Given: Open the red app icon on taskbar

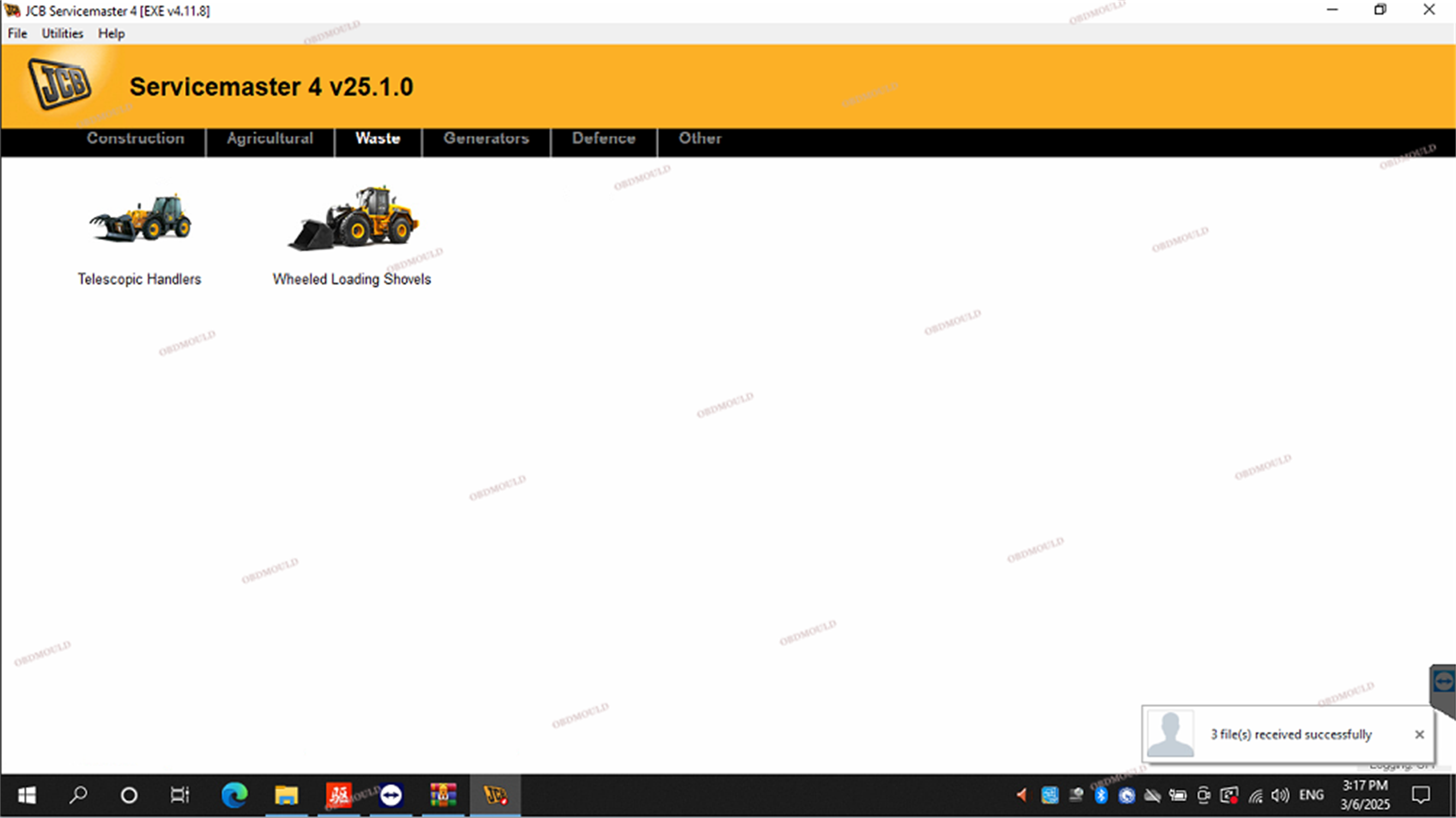Looking at the screenshot, I should (x=339, y=796).
